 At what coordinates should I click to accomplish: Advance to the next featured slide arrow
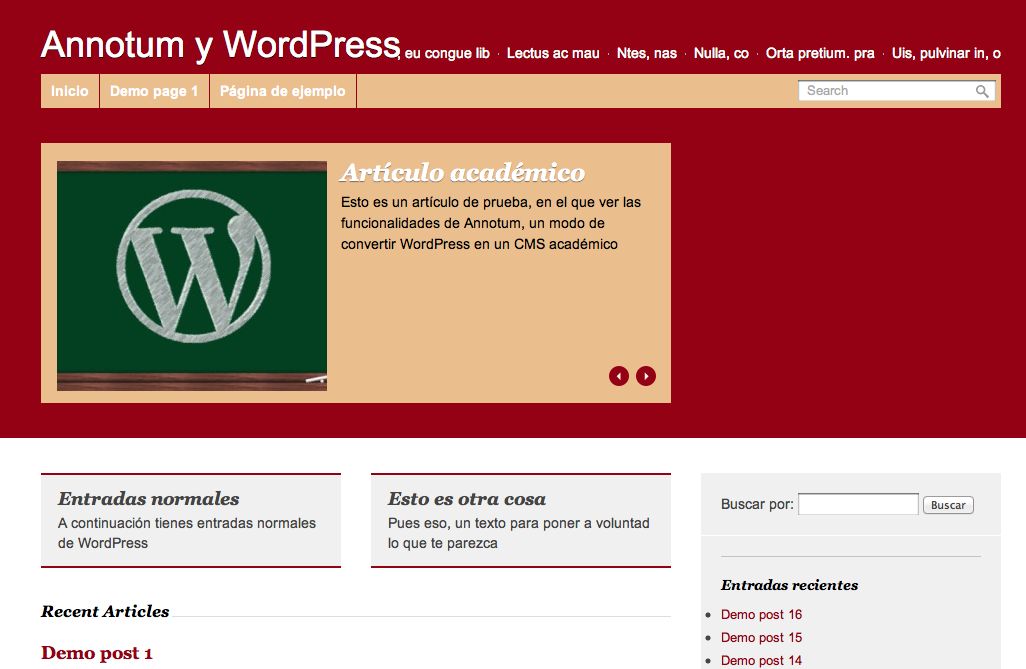646,376
